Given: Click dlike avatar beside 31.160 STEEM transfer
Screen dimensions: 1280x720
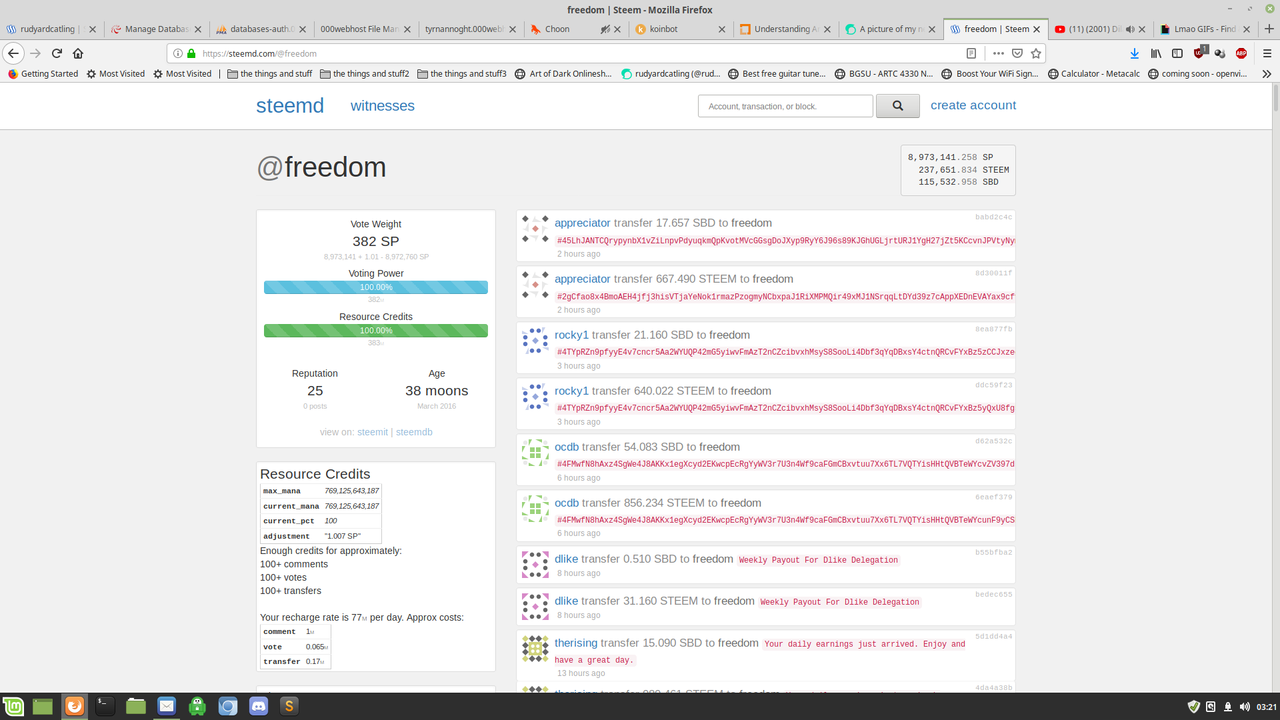Looking at the screenshot, I should [536, 607].
